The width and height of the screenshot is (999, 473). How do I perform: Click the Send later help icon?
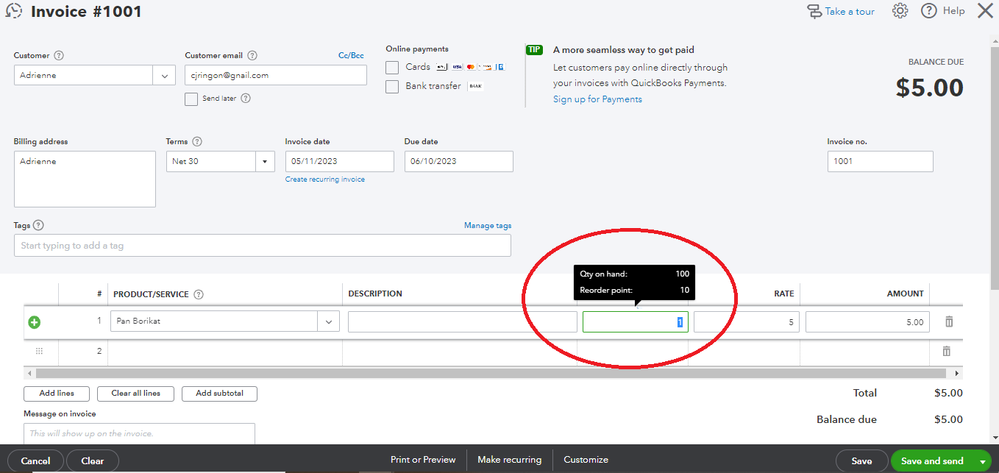click(x=245, y=98)
